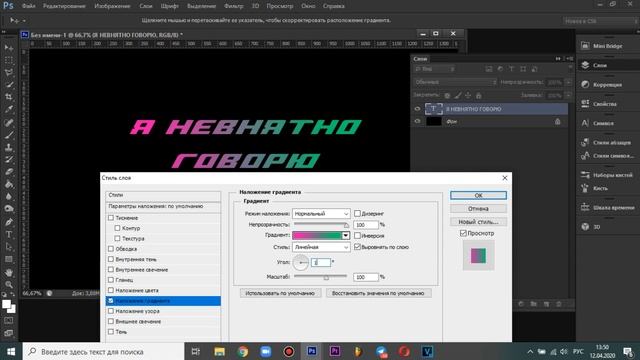This screenshot has width=640, height=360.
Task: Click the Windows search box in taskbar
Action: (103, 351)
